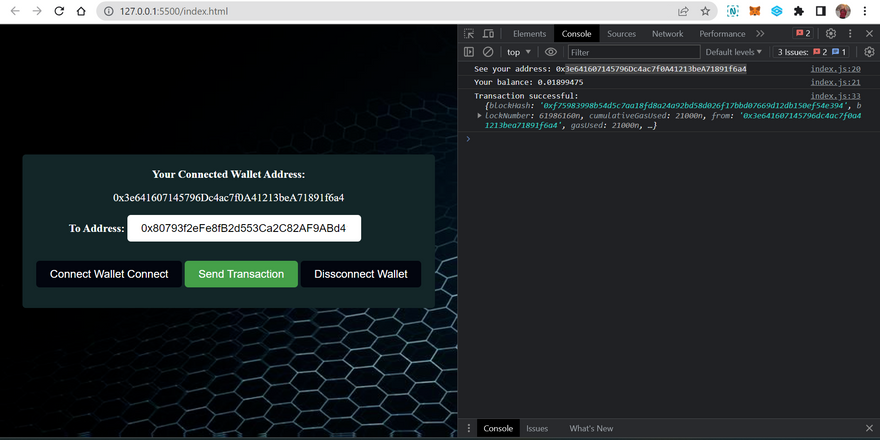The height and width of the screenshot is (440, 880).
Task: Click the Send Transaction button
Action: click(241, 274)
